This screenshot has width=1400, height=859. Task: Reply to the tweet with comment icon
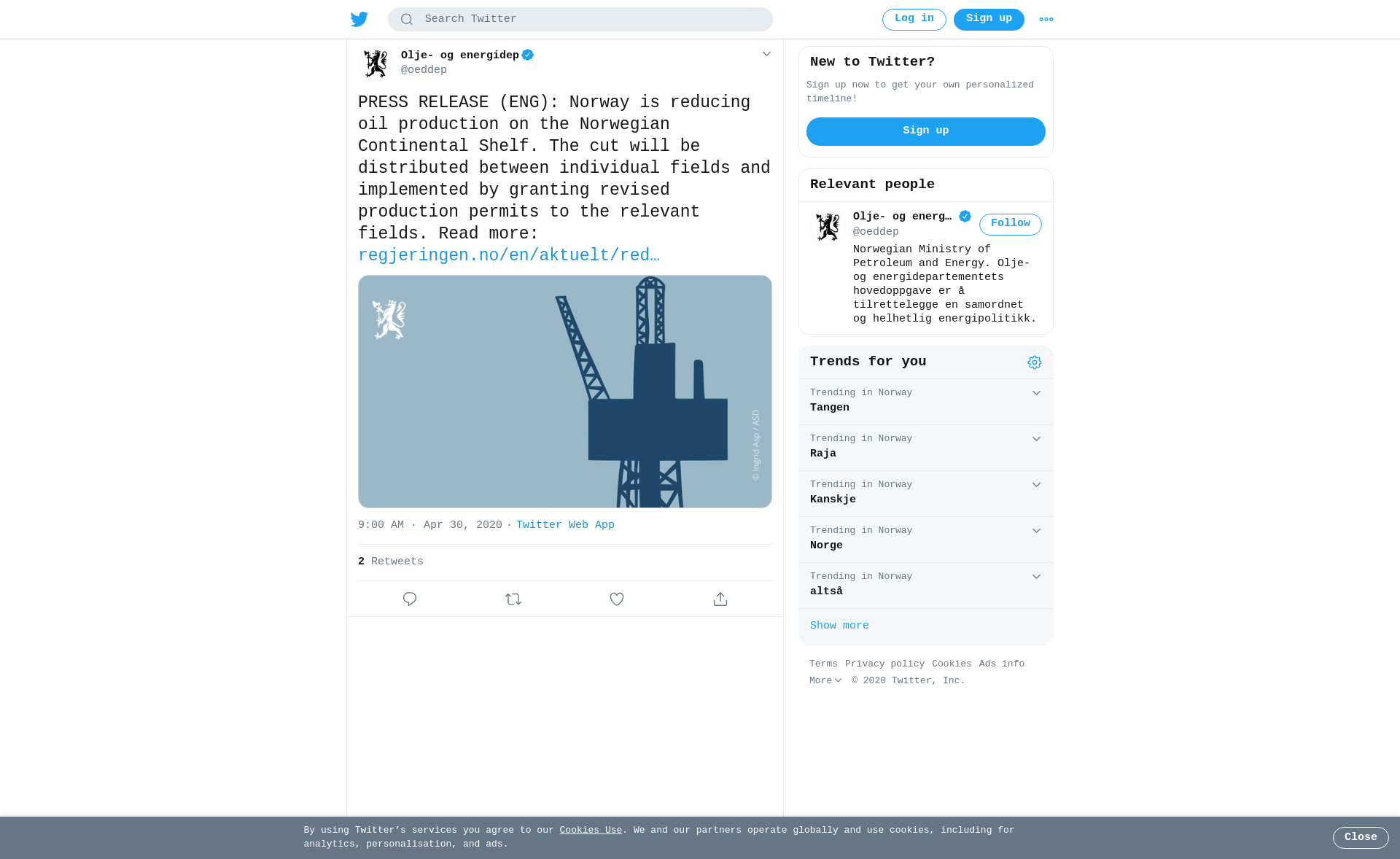(x=410, y=599)
